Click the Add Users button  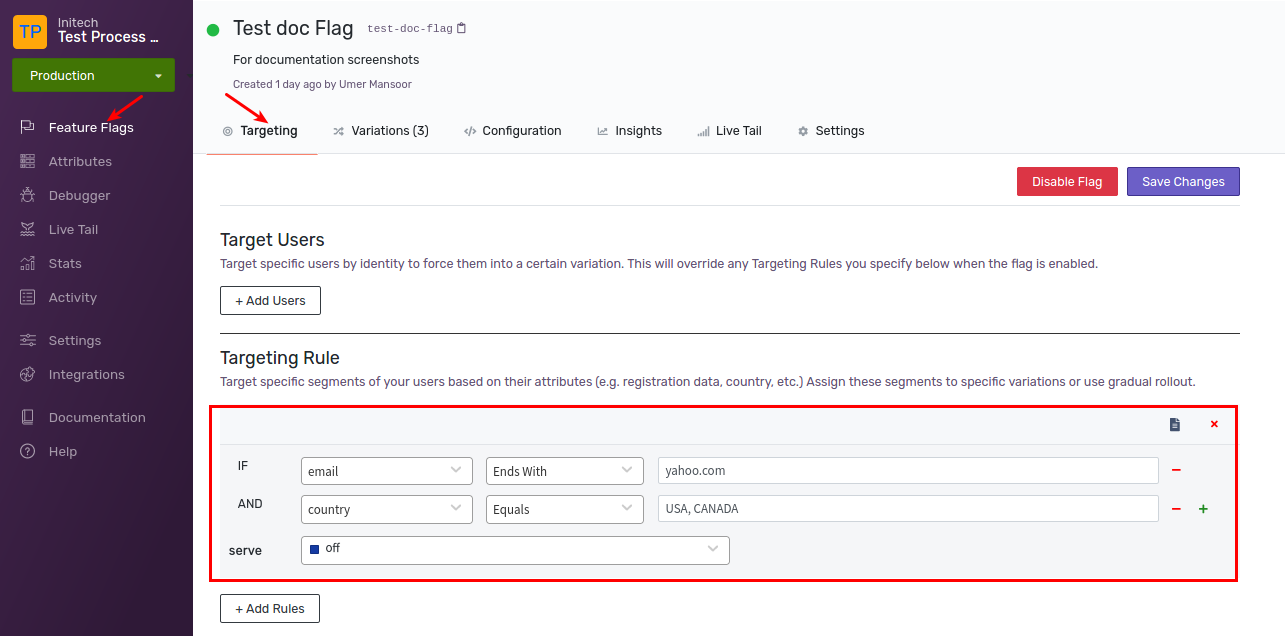270,300
